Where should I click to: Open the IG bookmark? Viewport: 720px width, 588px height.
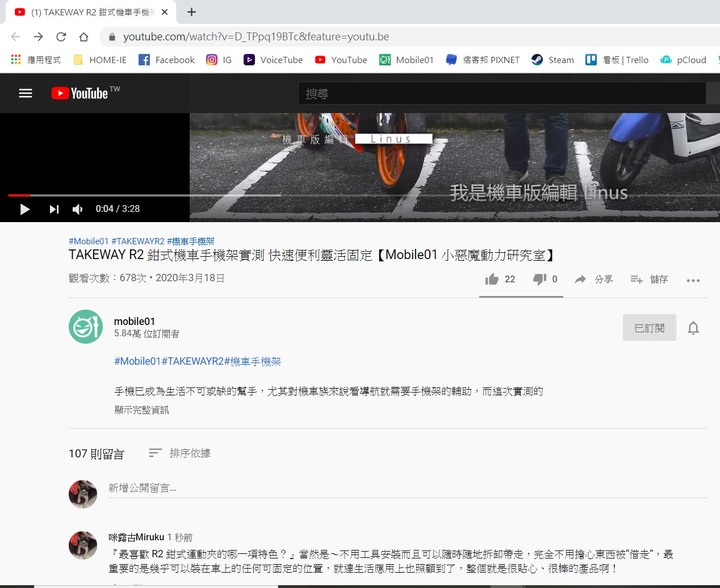(219, 60)
